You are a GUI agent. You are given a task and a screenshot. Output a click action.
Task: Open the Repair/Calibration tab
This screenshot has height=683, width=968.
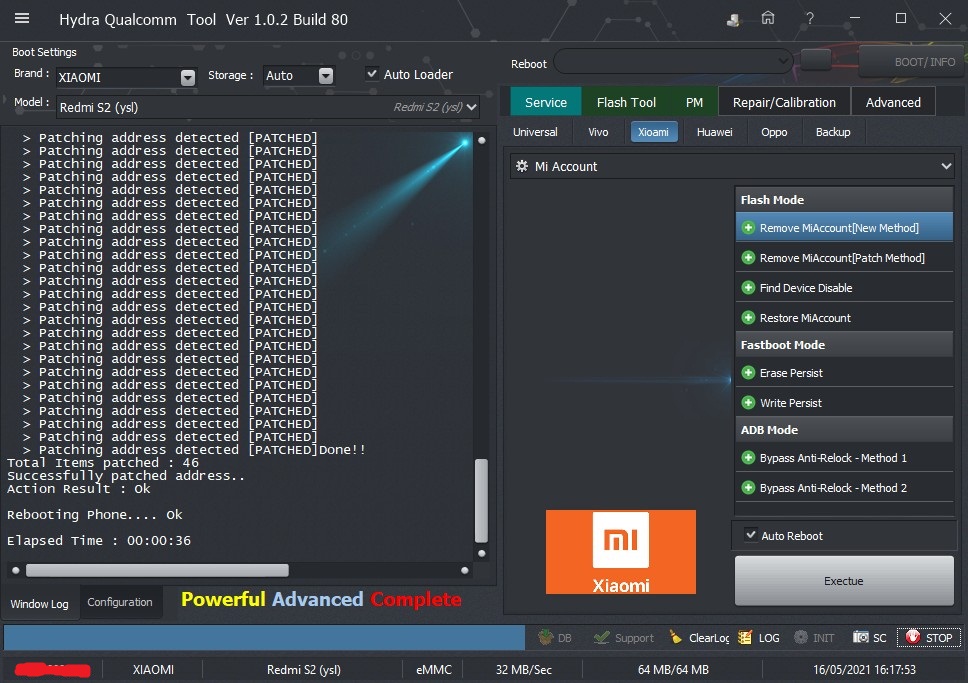pyautogui.click(x=784, y=102)
